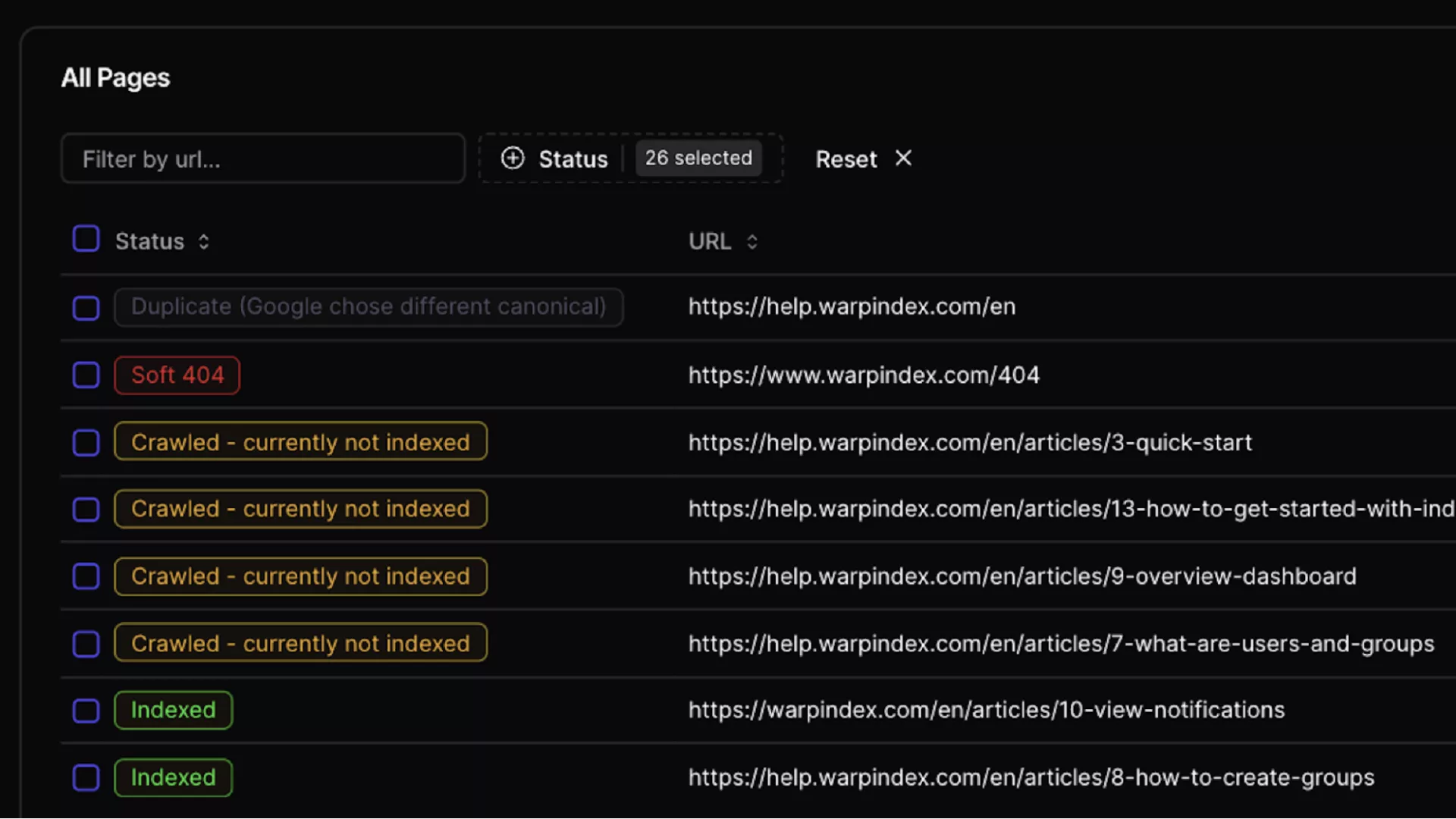Sort by Status column arrows icon
This screenshot has height=819, width=1456.
tap(204, 242)
